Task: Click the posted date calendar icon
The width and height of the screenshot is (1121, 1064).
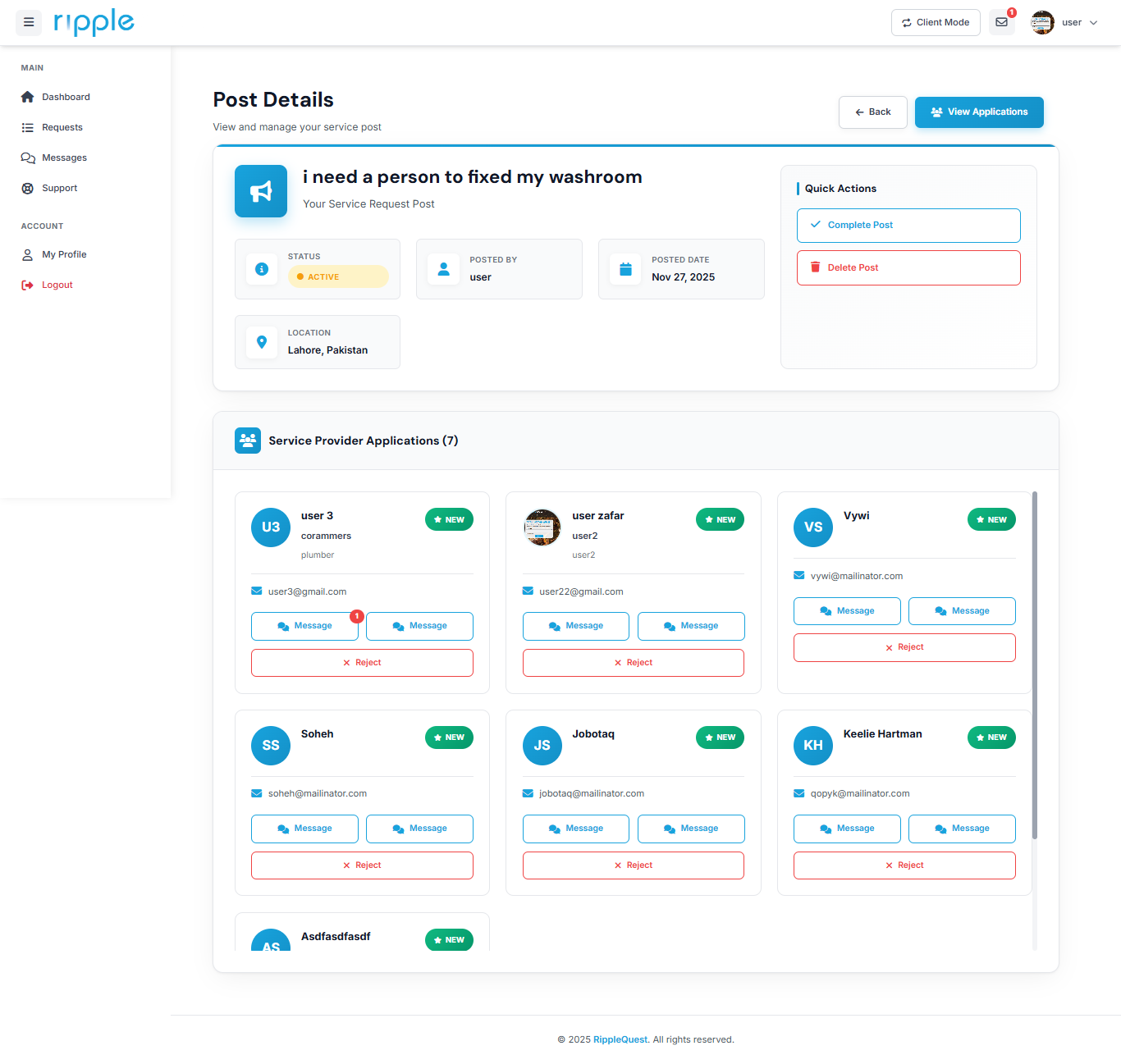Action: pos(625,269)
